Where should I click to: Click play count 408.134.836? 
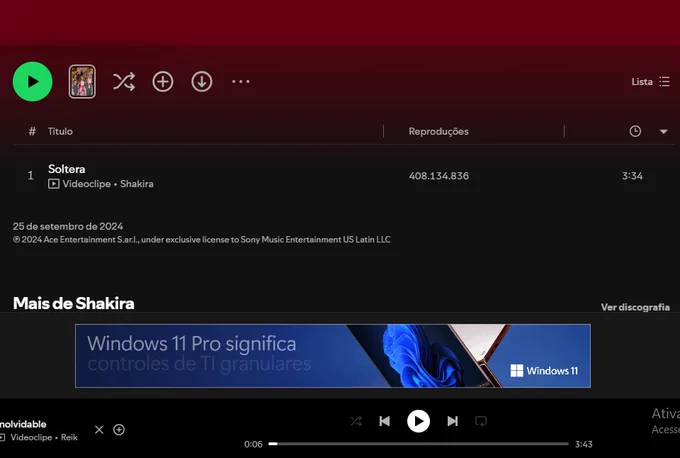coord(438,176)
